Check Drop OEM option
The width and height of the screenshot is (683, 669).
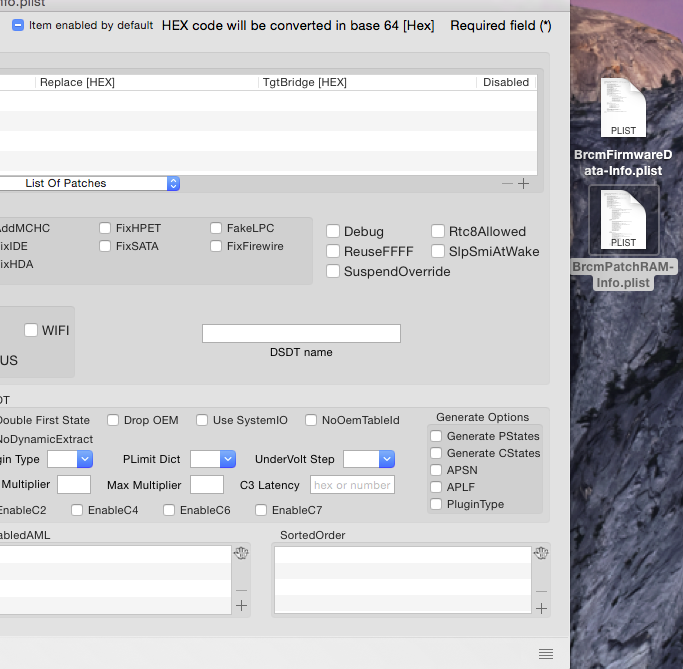coord(113,420)
